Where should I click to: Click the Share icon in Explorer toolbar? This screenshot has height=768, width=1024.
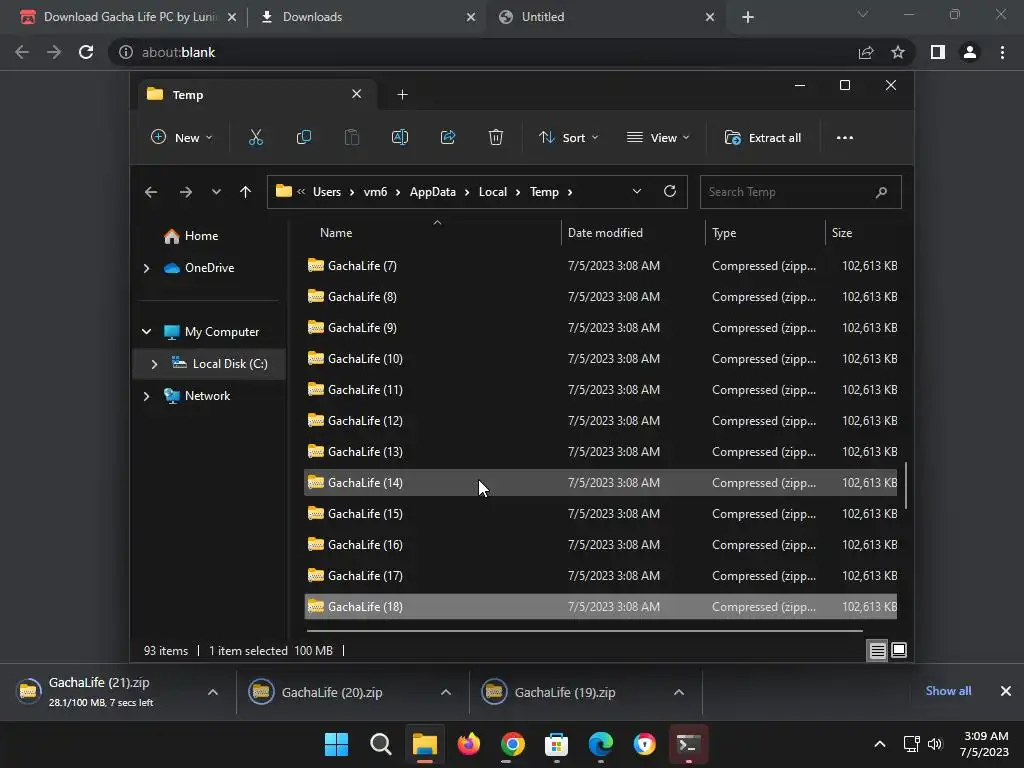[448, 138]
